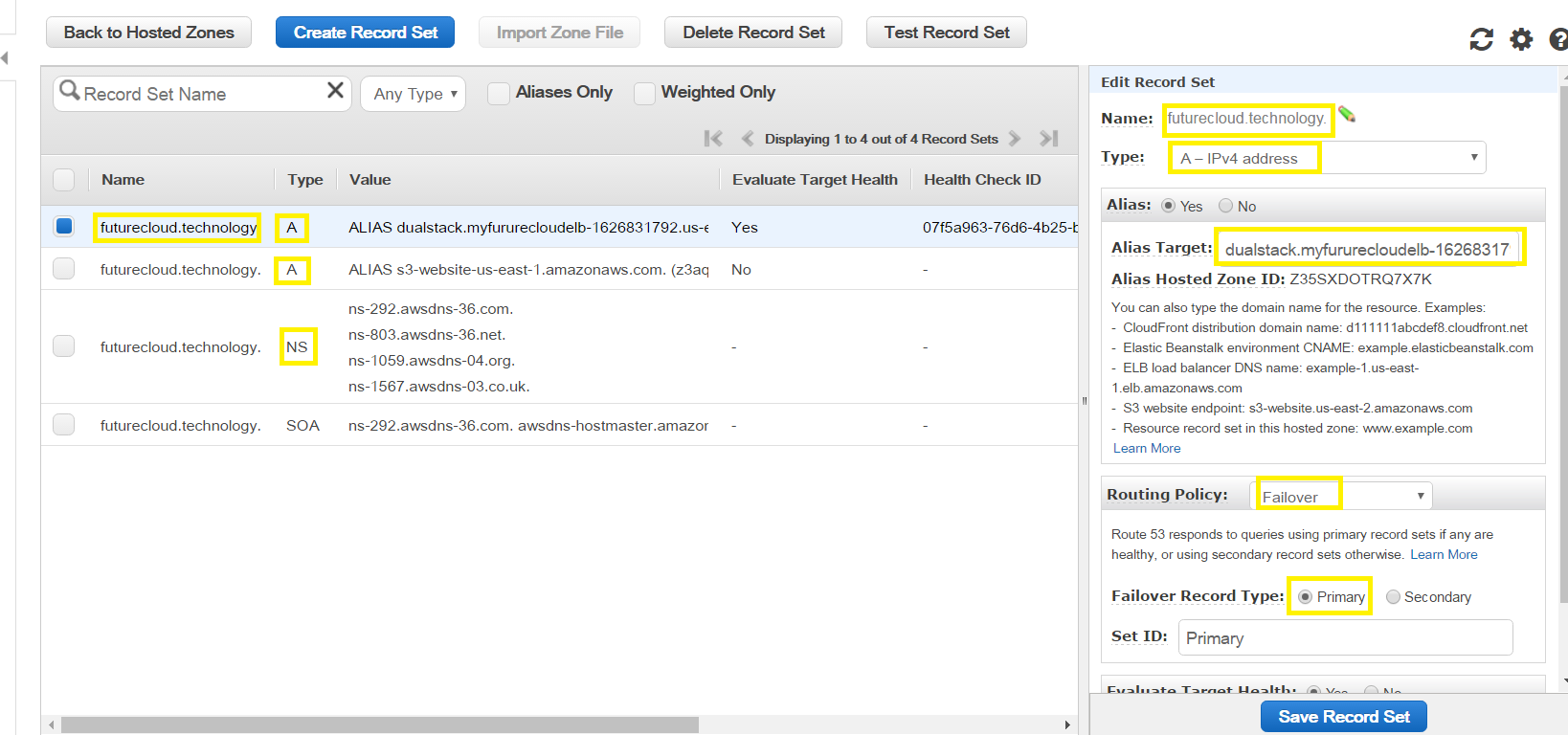
Task: Check the SOA record row checkbox
Action: [x=63, y=425]
